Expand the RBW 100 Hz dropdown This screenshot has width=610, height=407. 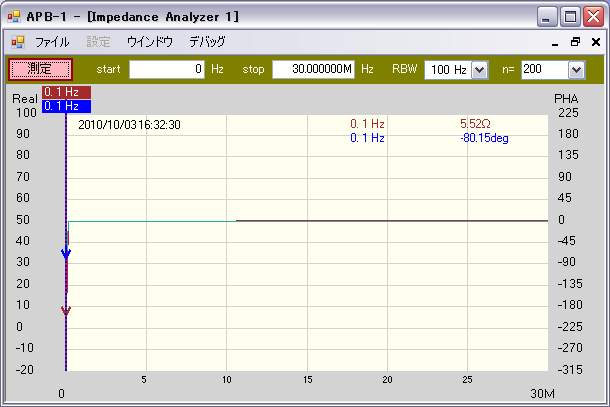pos(478,69)
